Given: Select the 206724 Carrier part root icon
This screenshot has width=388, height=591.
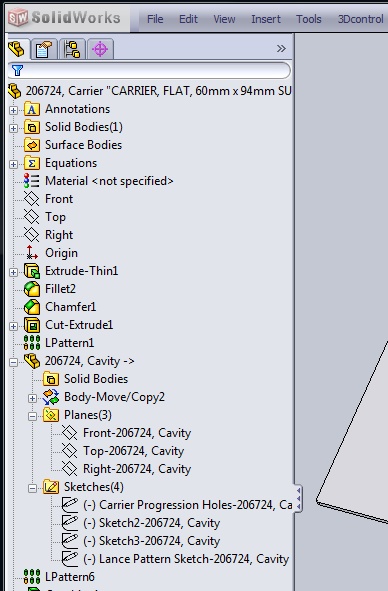Looking at the screenshot, I should (x=15, y=91).
